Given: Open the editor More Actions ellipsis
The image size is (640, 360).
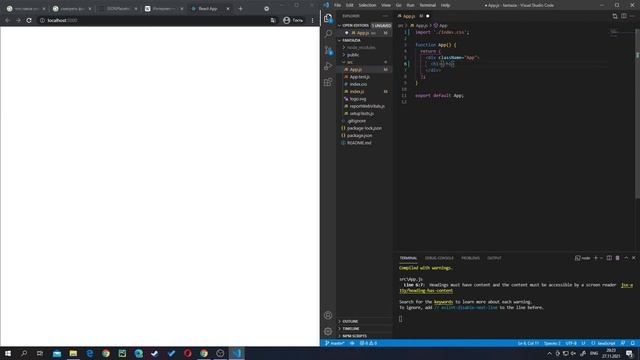Looking at the screenshot, I should (632, 16).
